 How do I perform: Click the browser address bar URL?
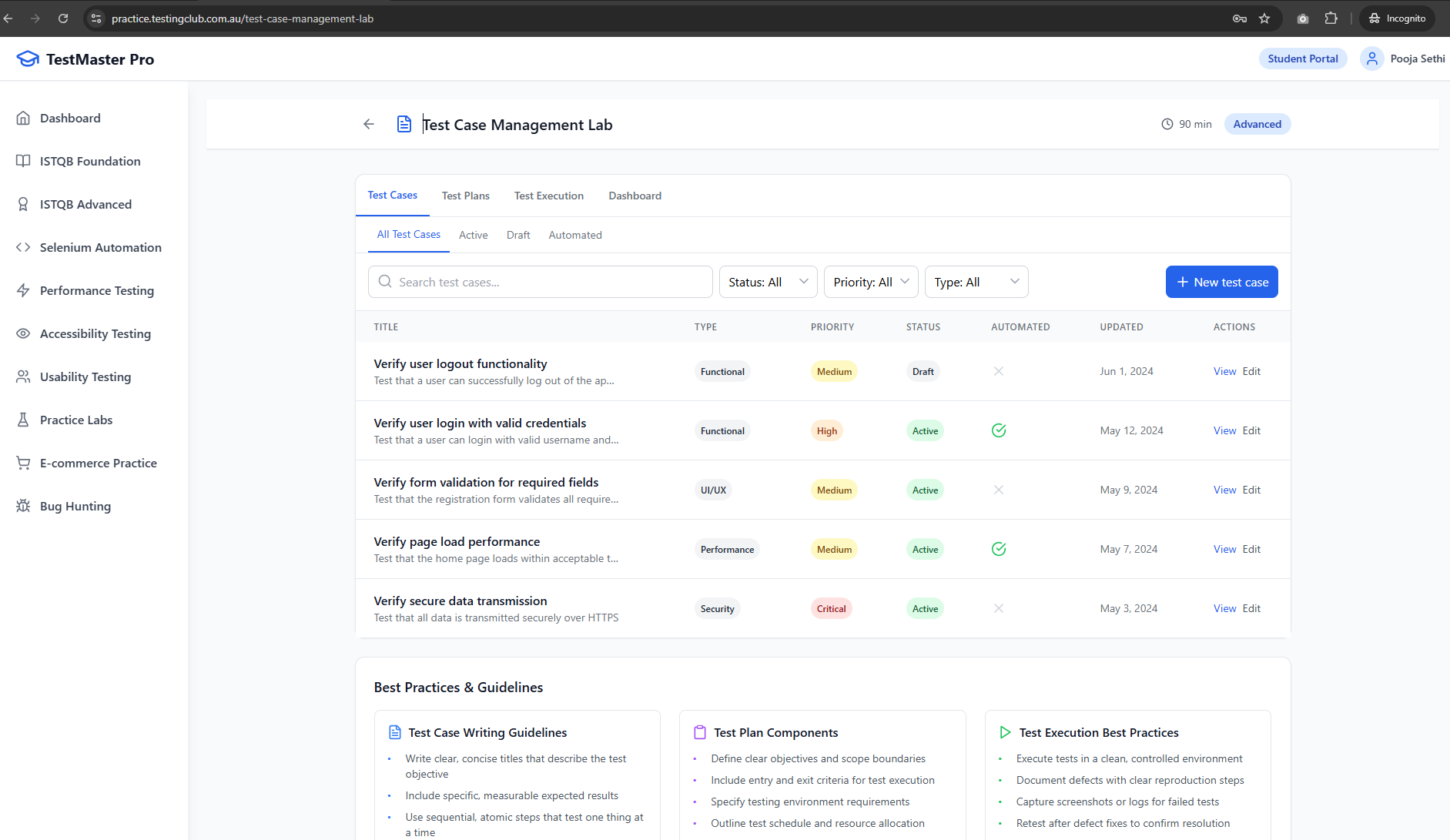[x=243, y=18]
